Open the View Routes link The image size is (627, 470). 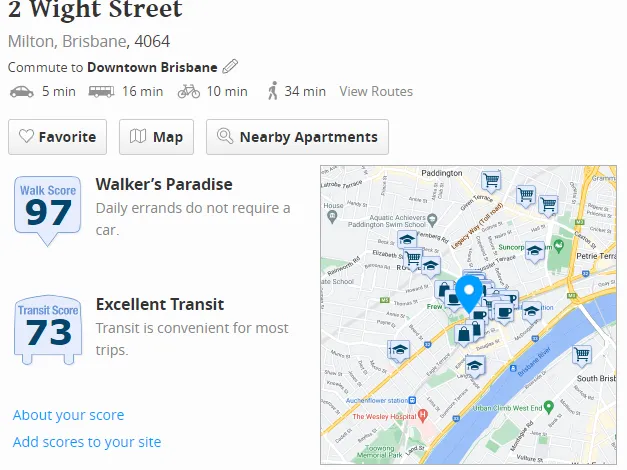(x=376, y=91)
